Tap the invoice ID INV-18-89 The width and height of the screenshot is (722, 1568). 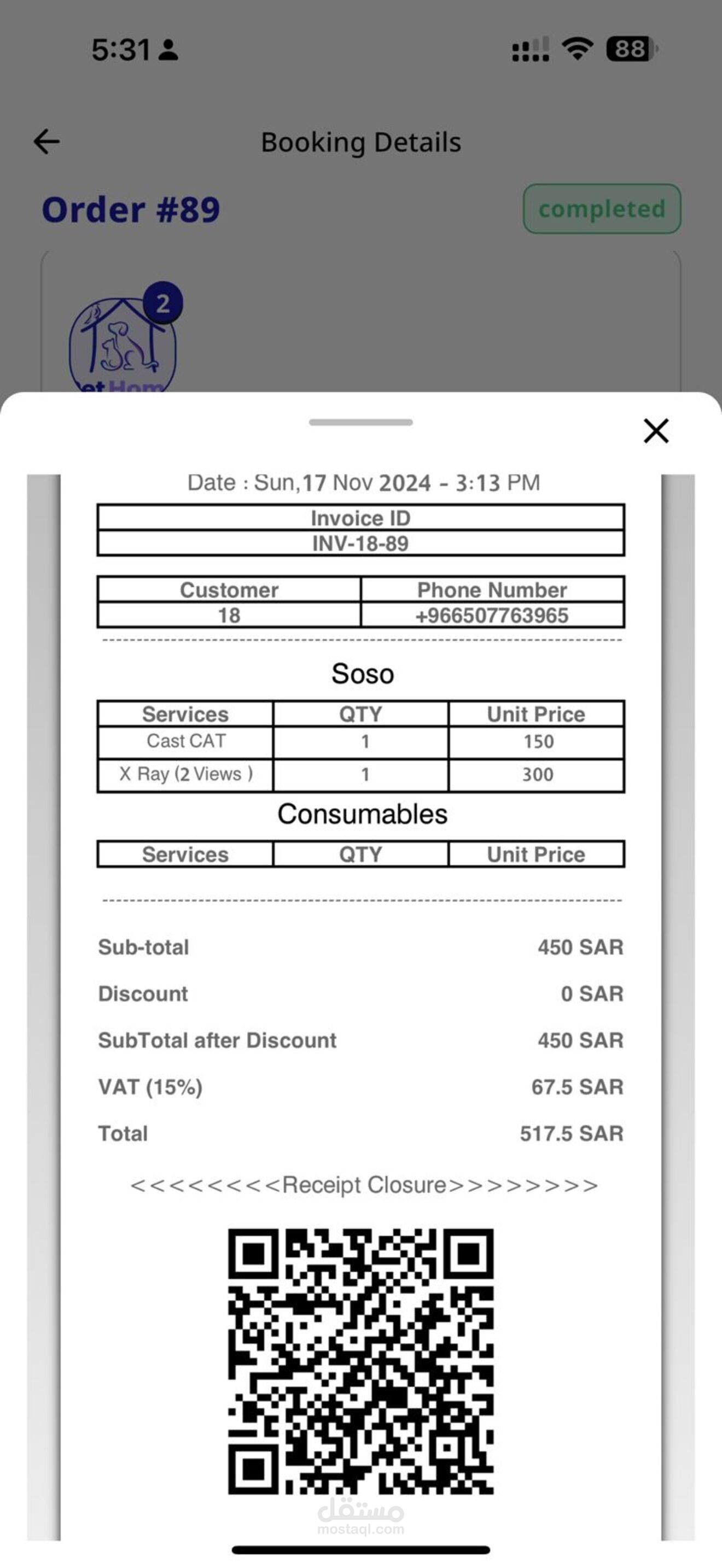360,543
